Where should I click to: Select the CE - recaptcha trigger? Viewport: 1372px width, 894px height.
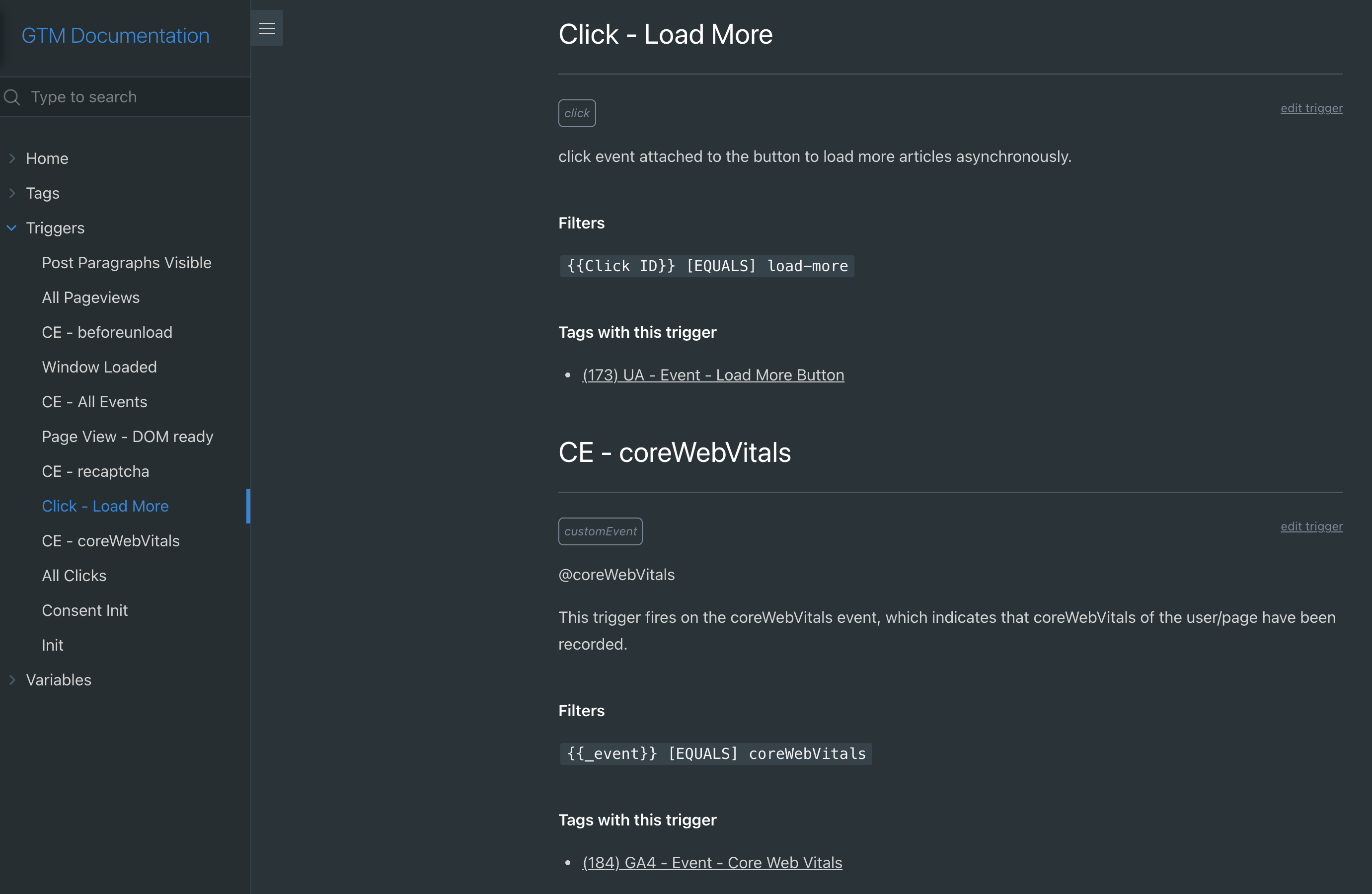(x=96, y=471)
